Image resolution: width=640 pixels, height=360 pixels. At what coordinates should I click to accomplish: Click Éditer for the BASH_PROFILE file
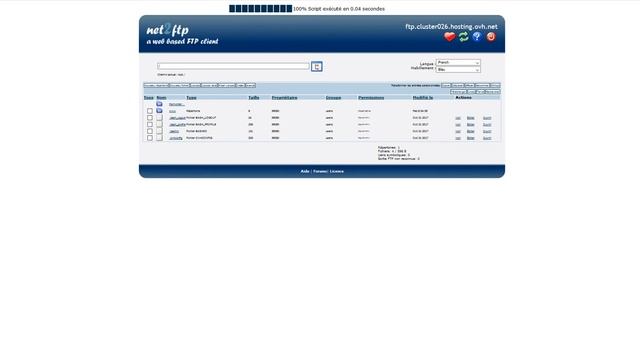click(471, 124)
